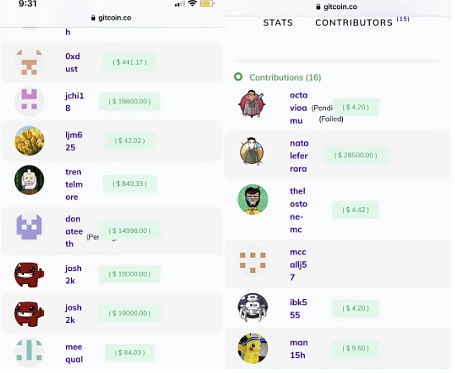Open josh2k profile with $19000.00 first entry

tap(73, 274)
